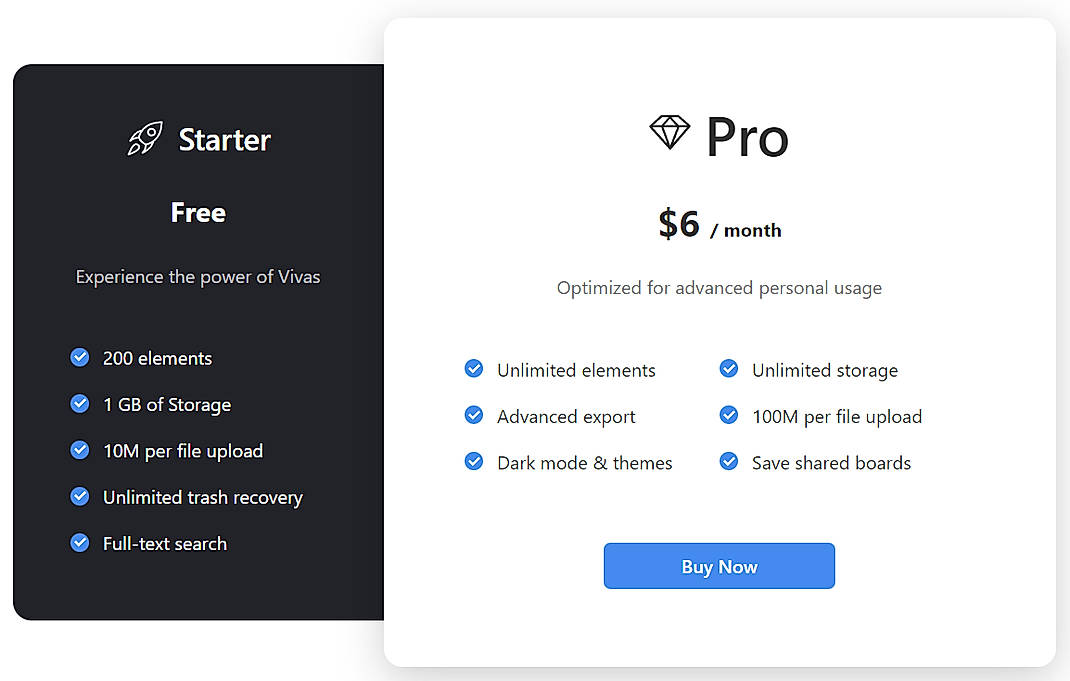Image resolution: width=1070 pixels, height=681 pixels.
Task: Click the diamond icon beside Pro
Action: pos(668,131)
